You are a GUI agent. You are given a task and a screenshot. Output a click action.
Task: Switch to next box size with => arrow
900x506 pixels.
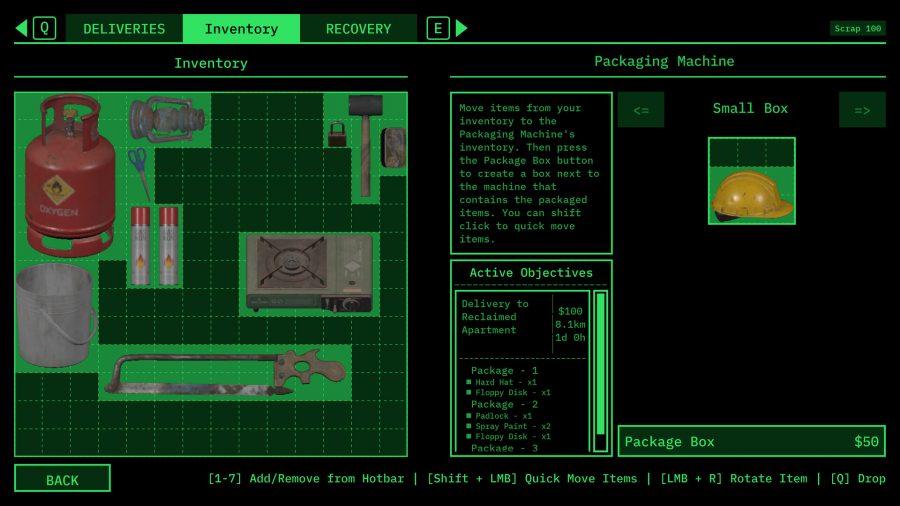pyautogui.click(x=861, y=110)
